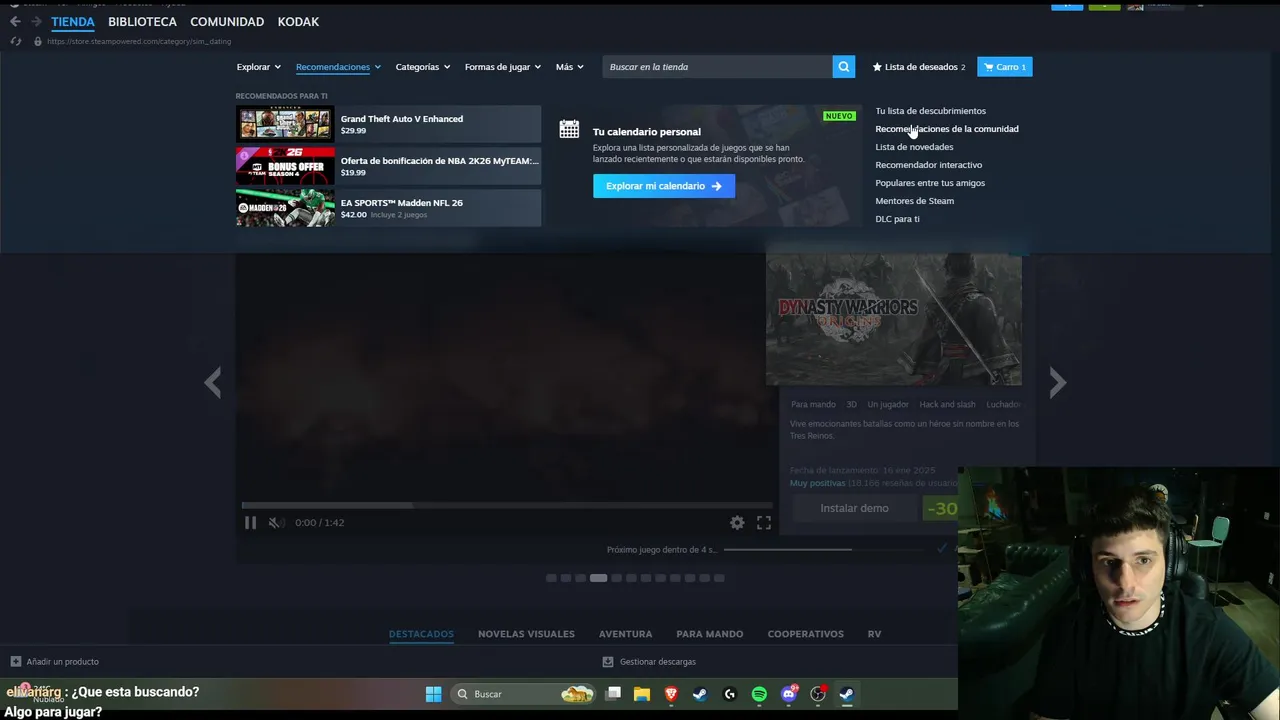Open Task View on the taskbar
Screen dimensions: 1280x720
coord(614,694)
